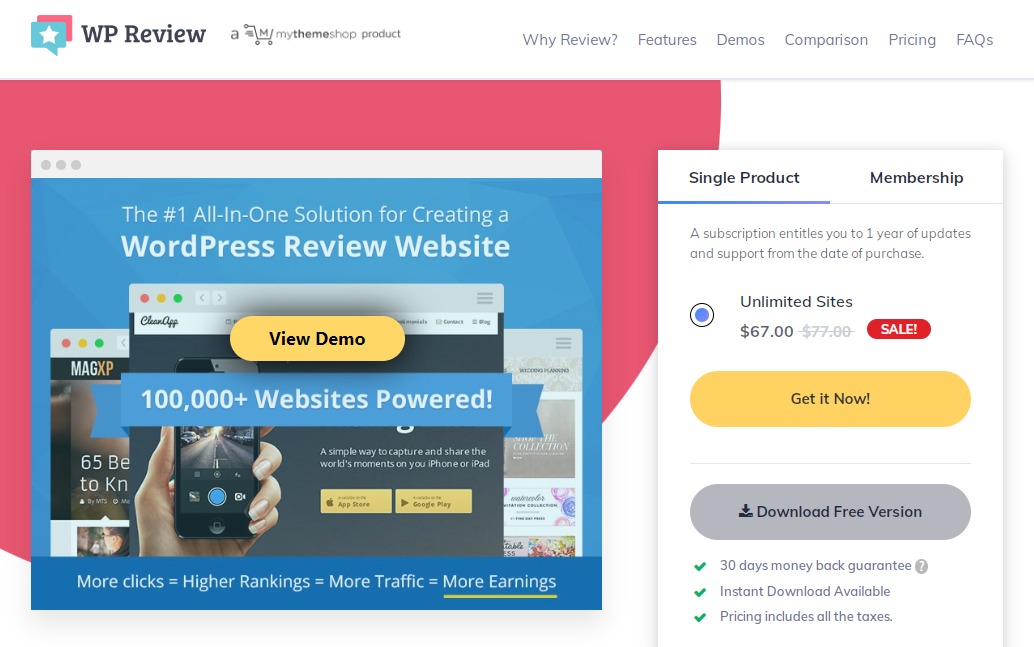This screenshot has height=647, width=1034.
Task: Open the Why Review? menu item
Action: [570, 40]
